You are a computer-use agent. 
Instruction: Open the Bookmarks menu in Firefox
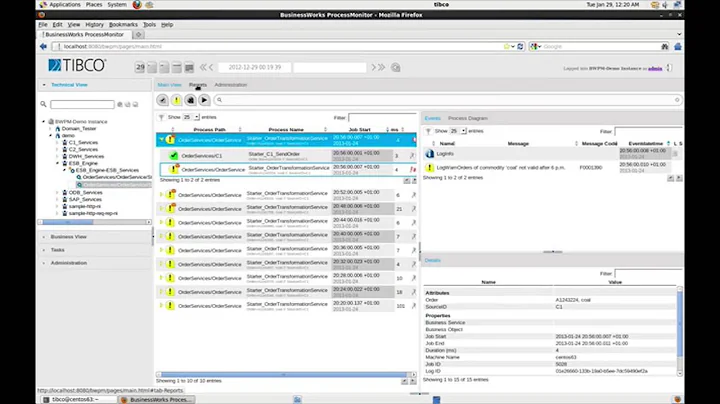123,25
